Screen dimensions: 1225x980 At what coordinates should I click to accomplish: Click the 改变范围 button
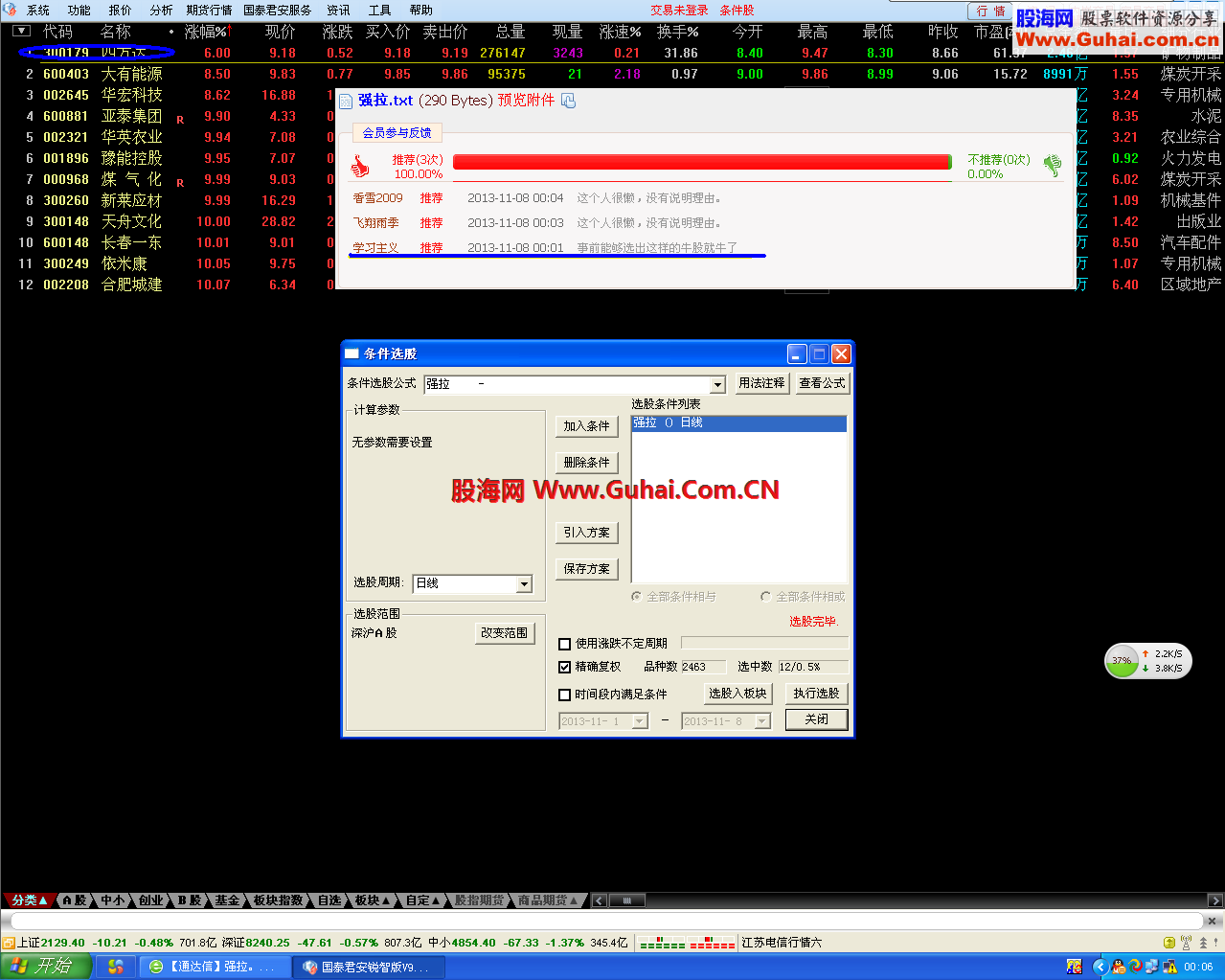point(504,633)
